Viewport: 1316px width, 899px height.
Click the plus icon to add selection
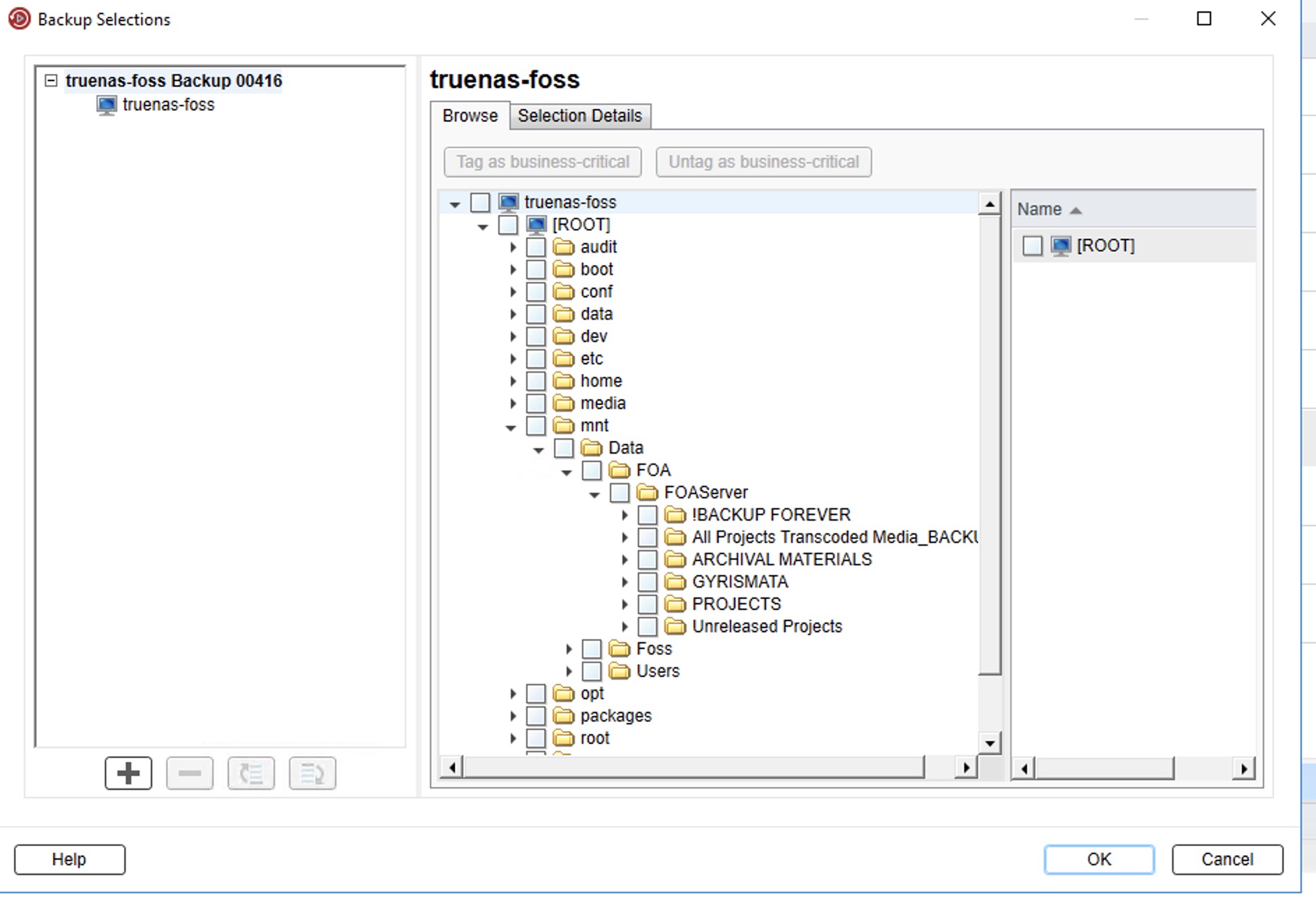tap(128, 773)
